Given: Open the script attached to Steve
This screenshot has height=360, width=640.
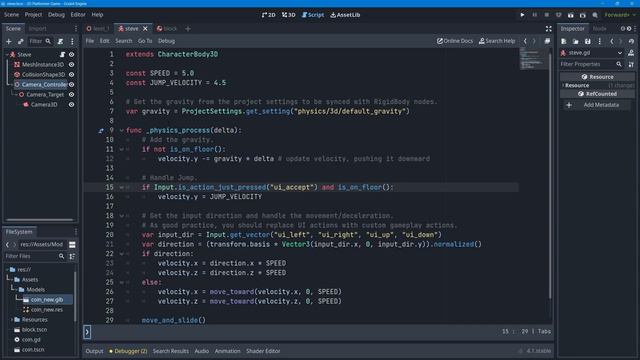Looking at the screenshot, I should [62, 54].
